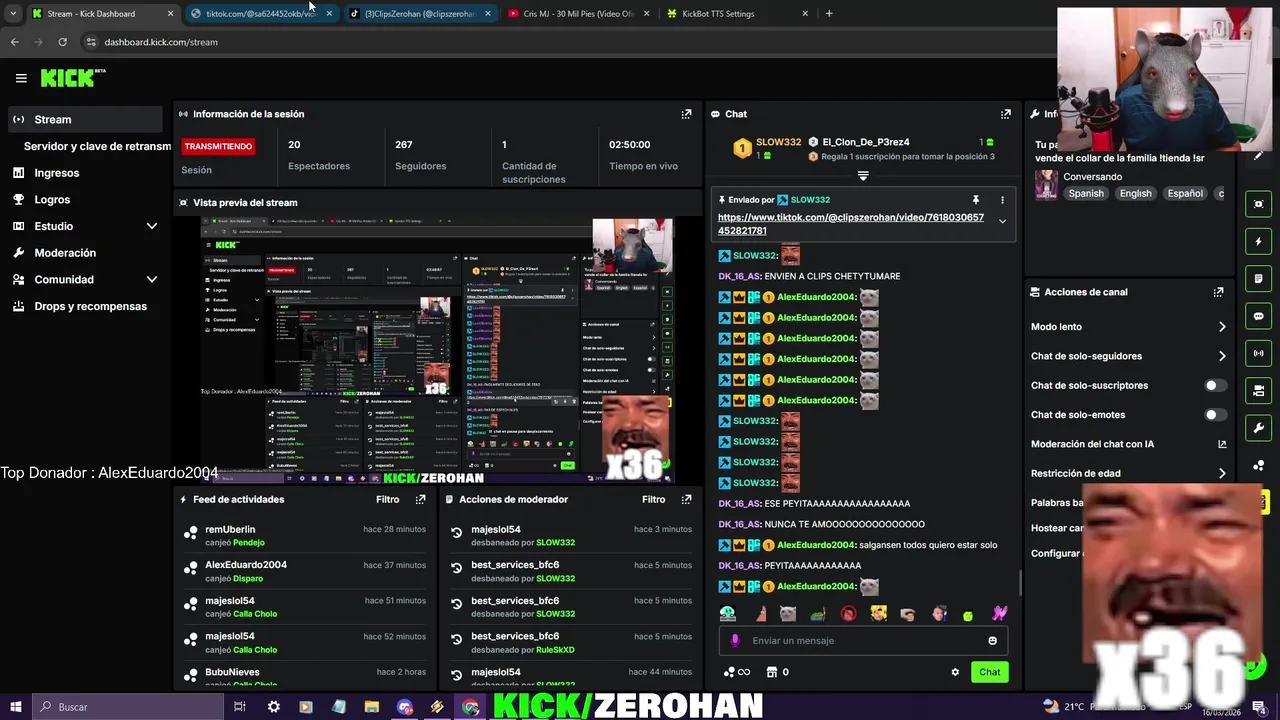Click the green Chat send button
This screenshot has width=1280, height=720.
click(989, 672)
